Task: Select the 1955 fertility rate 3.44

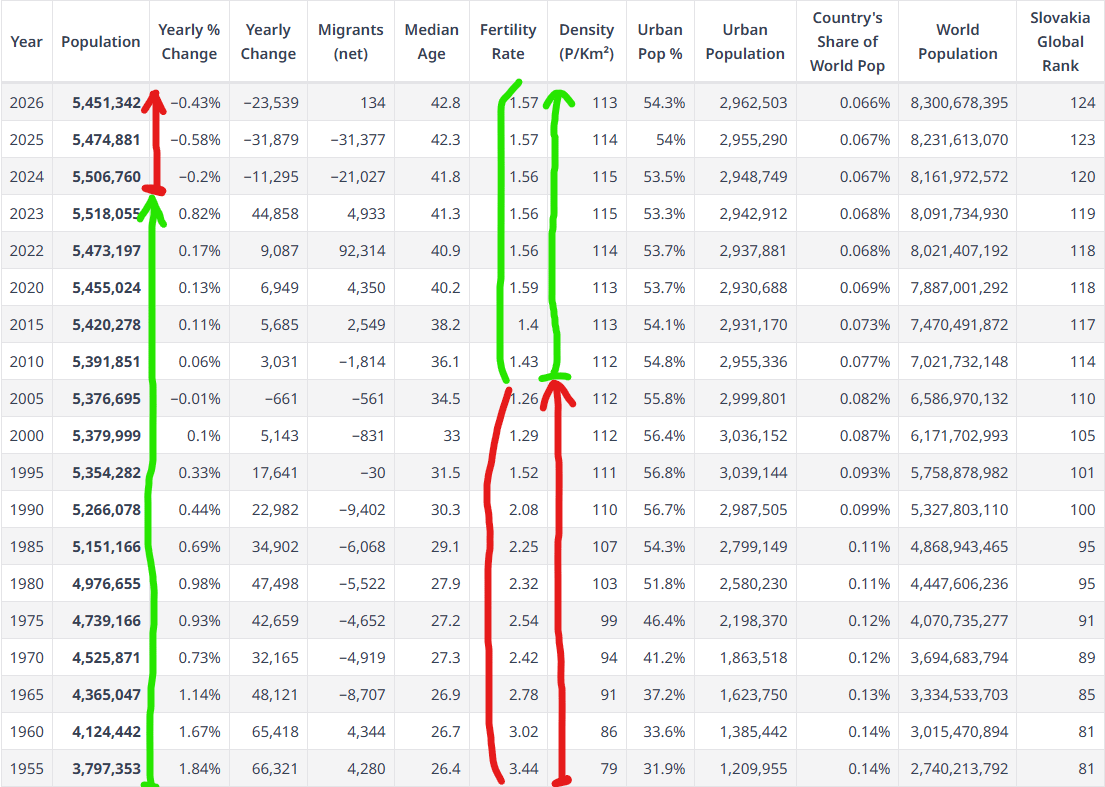Action: [x=523, y=769]
